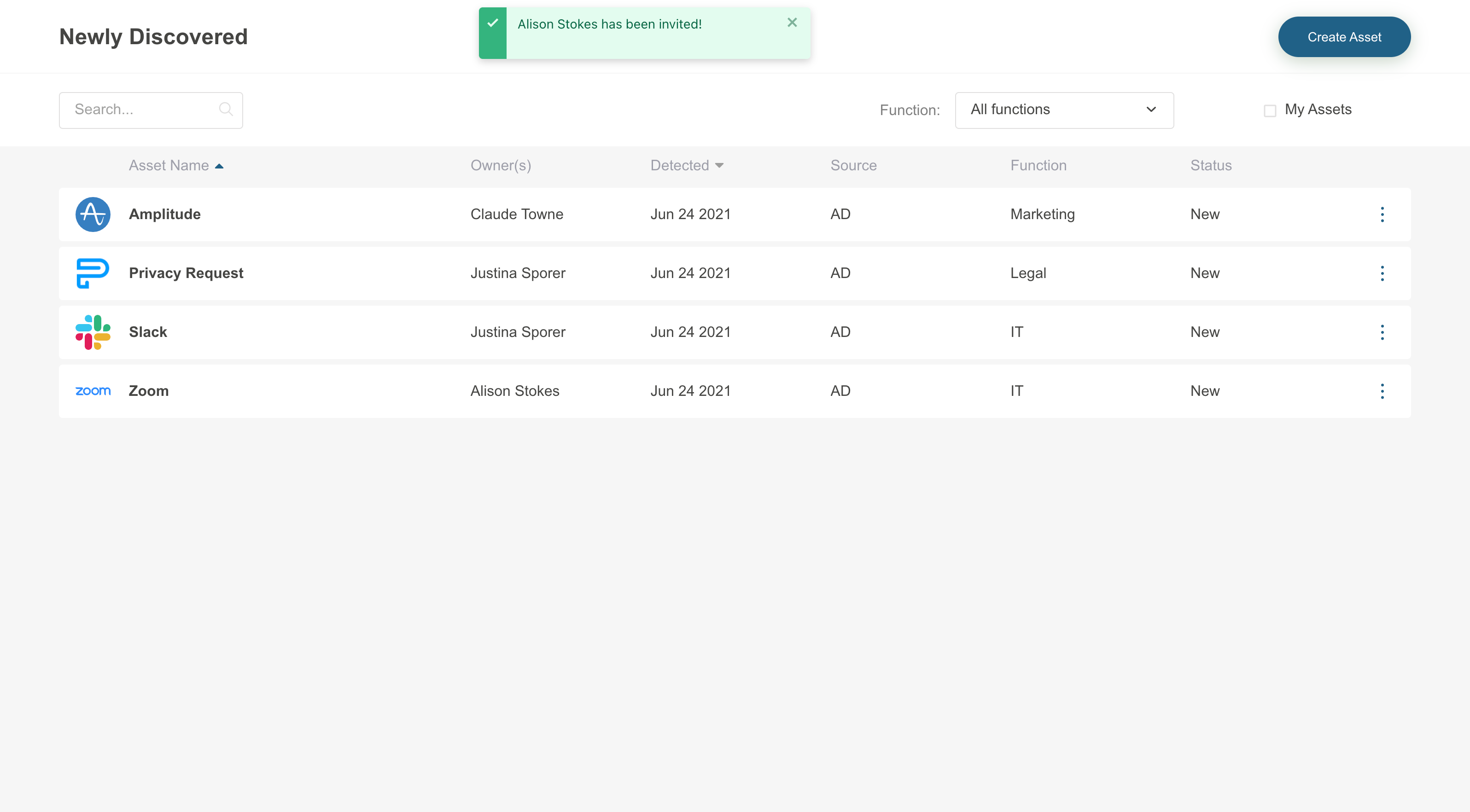
Task: Open the three-dot menu for Amplitude
Action: [x=1382, y=215]
